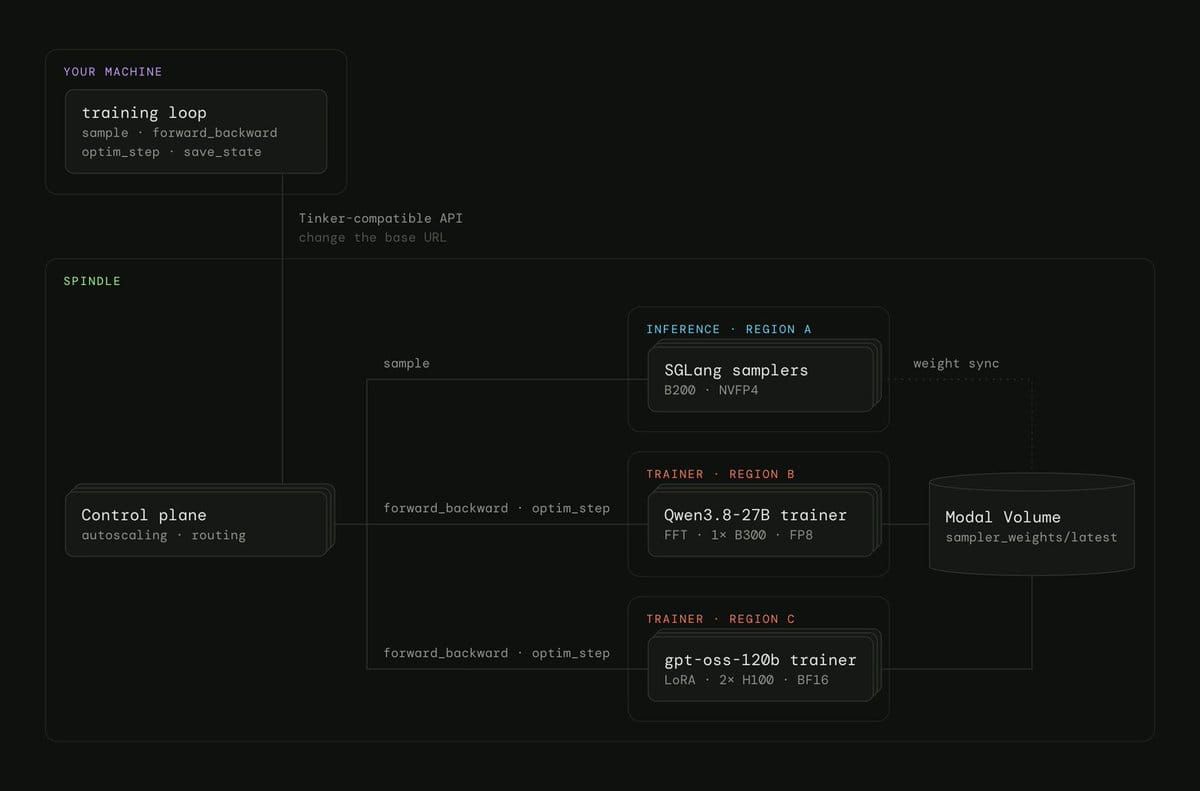
Task: Click the training loop box
Action: (x=196, y=131)
